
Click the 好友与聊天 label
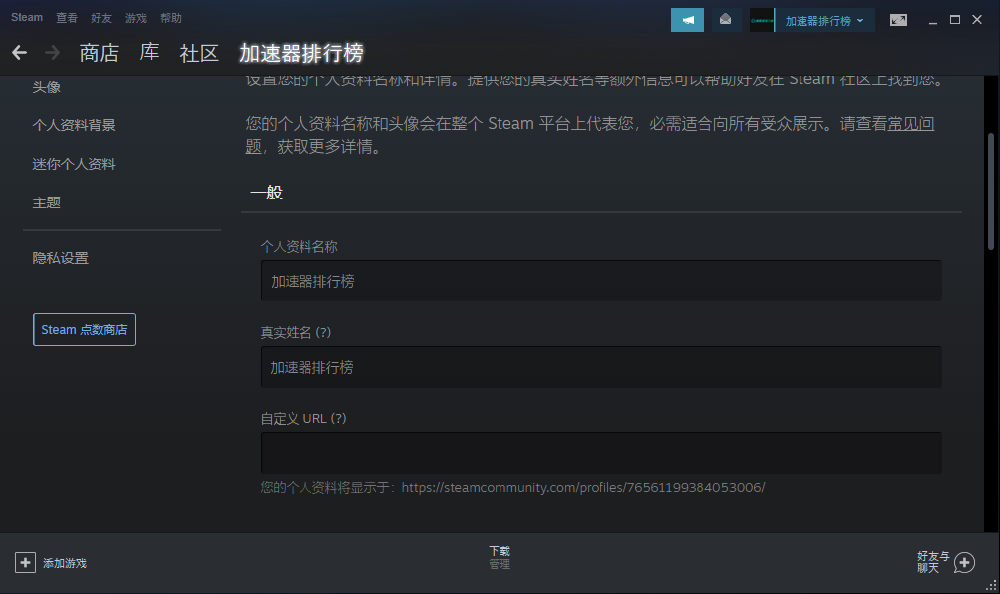click(x=933, y=562)
